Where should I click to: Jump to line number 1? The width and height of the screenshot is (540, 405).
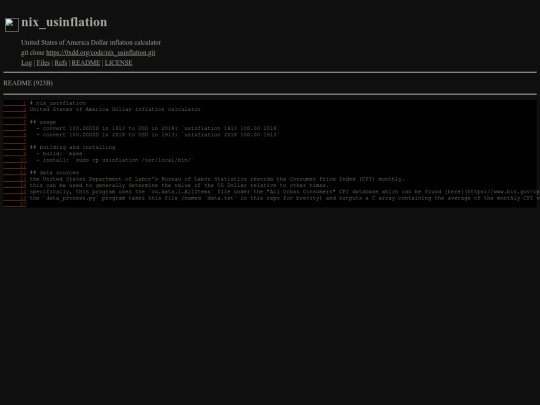click(15, 103)
